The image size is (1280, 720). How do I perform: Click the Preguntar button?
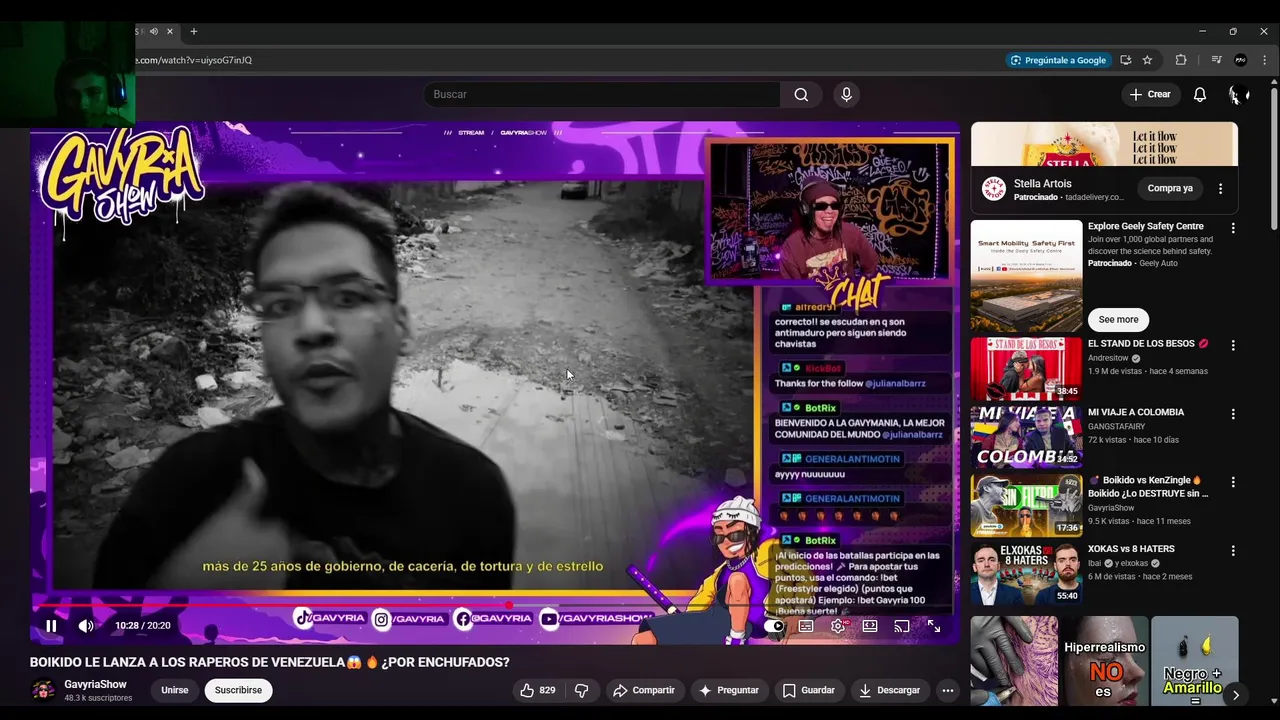click(729, 690)
